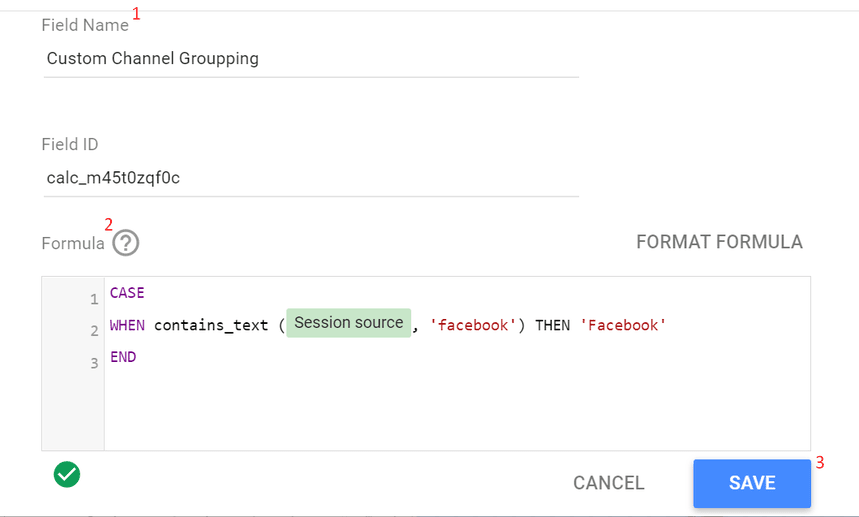
Task: Click the CASE keyword in formula
Action: click(127, 293)
